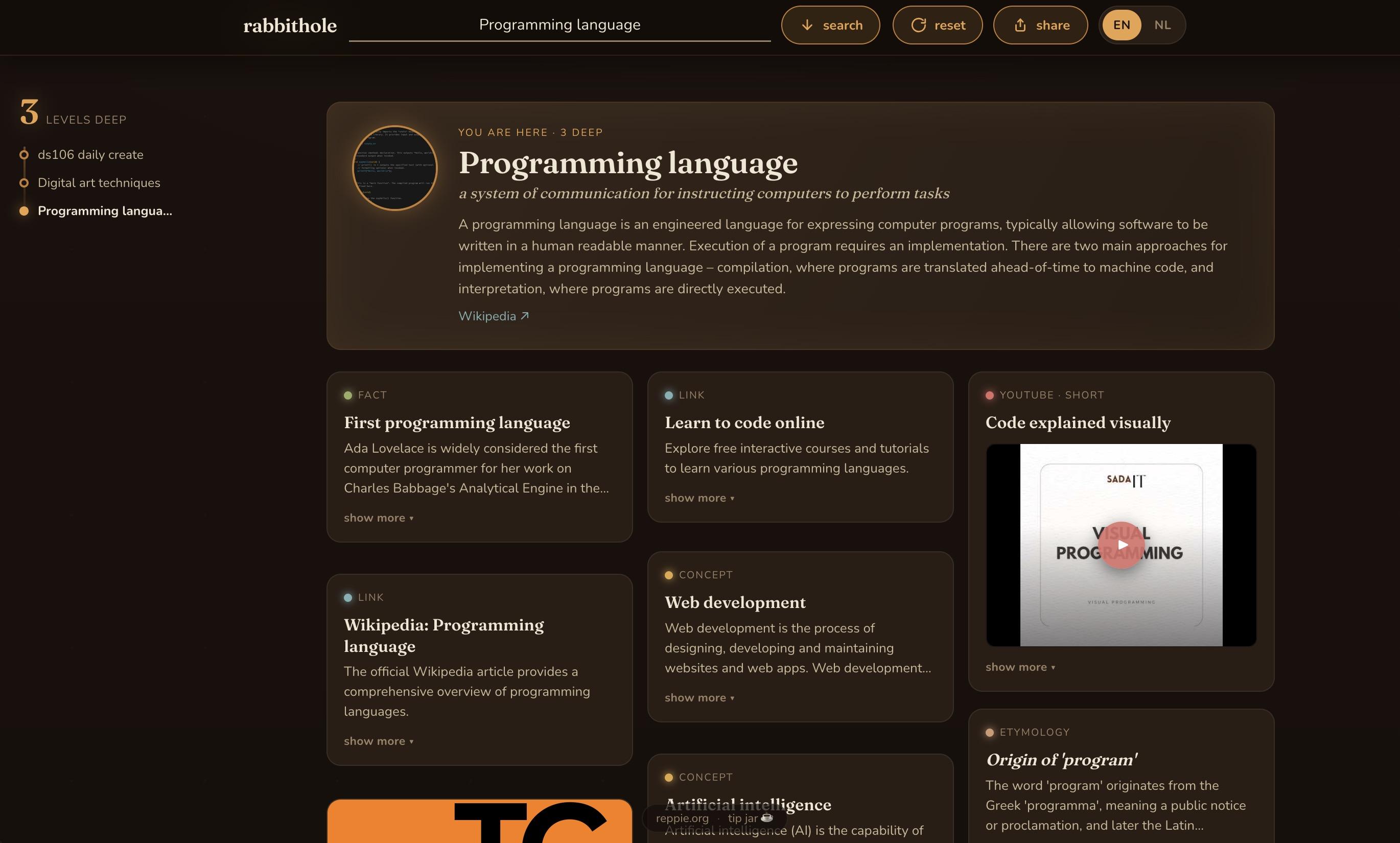Open the Wikipedia external link

493,316
